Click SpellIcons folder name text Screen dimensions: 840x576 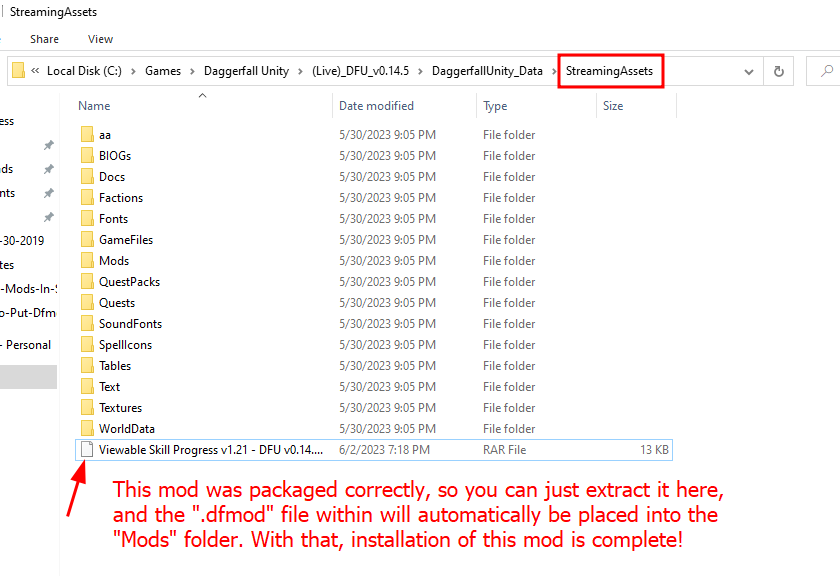[125, 345]
